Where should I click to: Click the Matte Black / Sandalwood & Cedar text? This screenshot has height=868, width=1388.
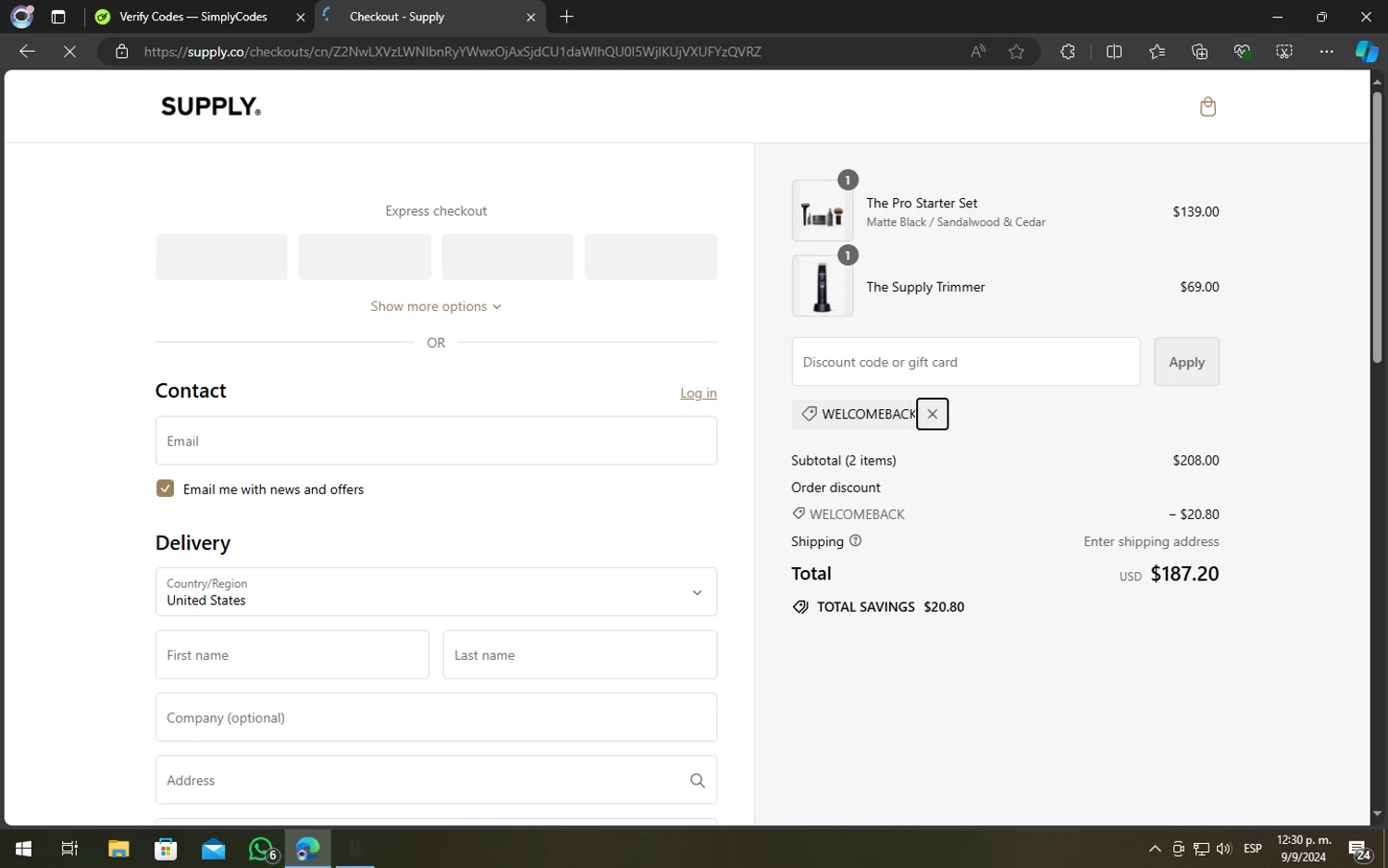click(x=956, y=222)
